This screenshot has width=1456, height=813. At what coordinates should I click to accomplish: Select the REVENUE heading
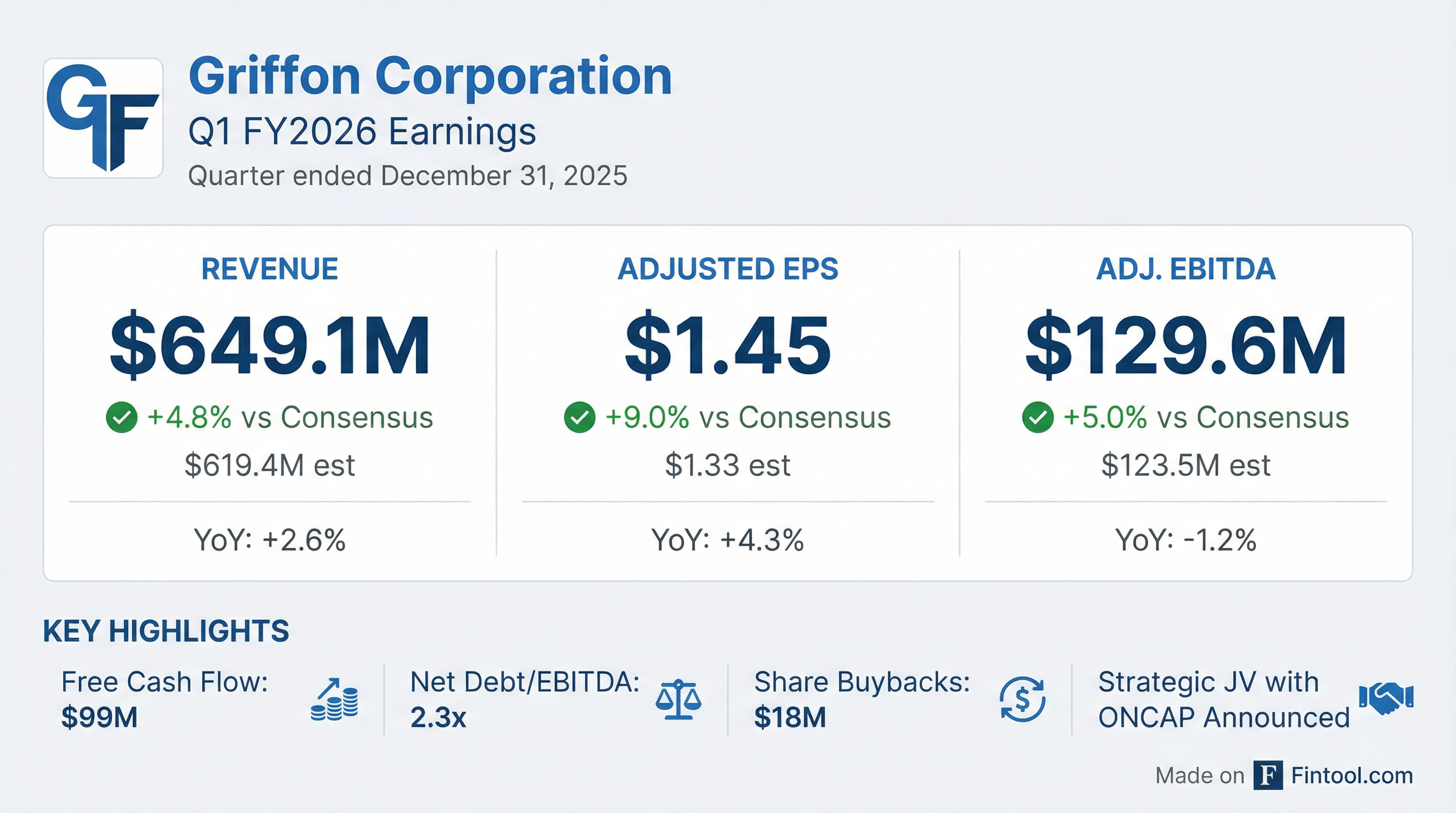(x=270, y=268)
